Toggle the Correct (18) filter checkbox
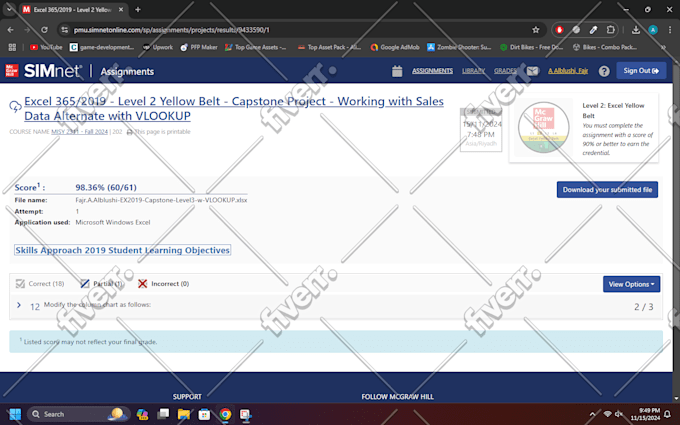 click(20, 284)
